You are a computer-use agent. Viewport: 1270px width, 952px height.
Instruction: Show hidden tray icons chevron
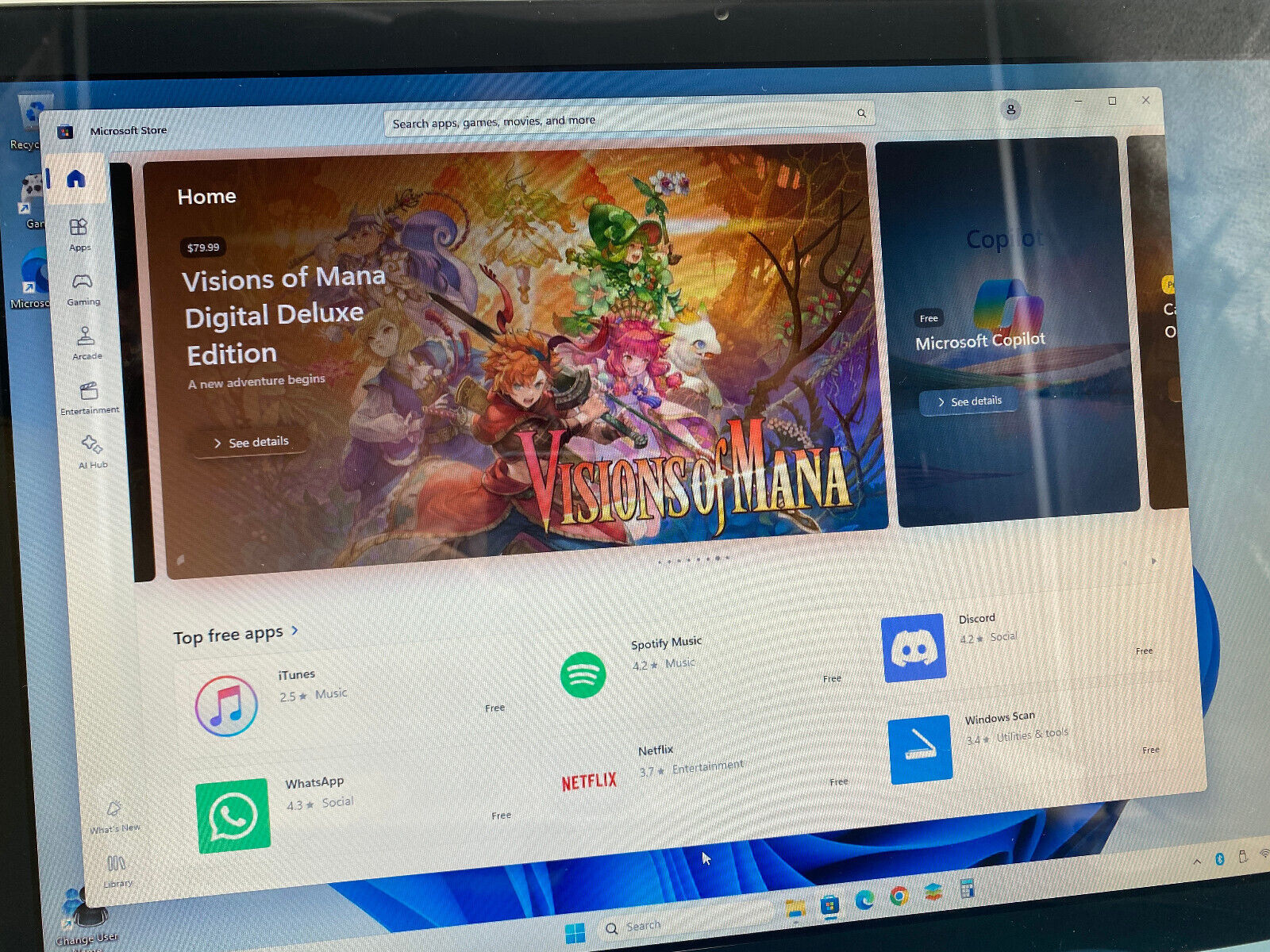1197,862
